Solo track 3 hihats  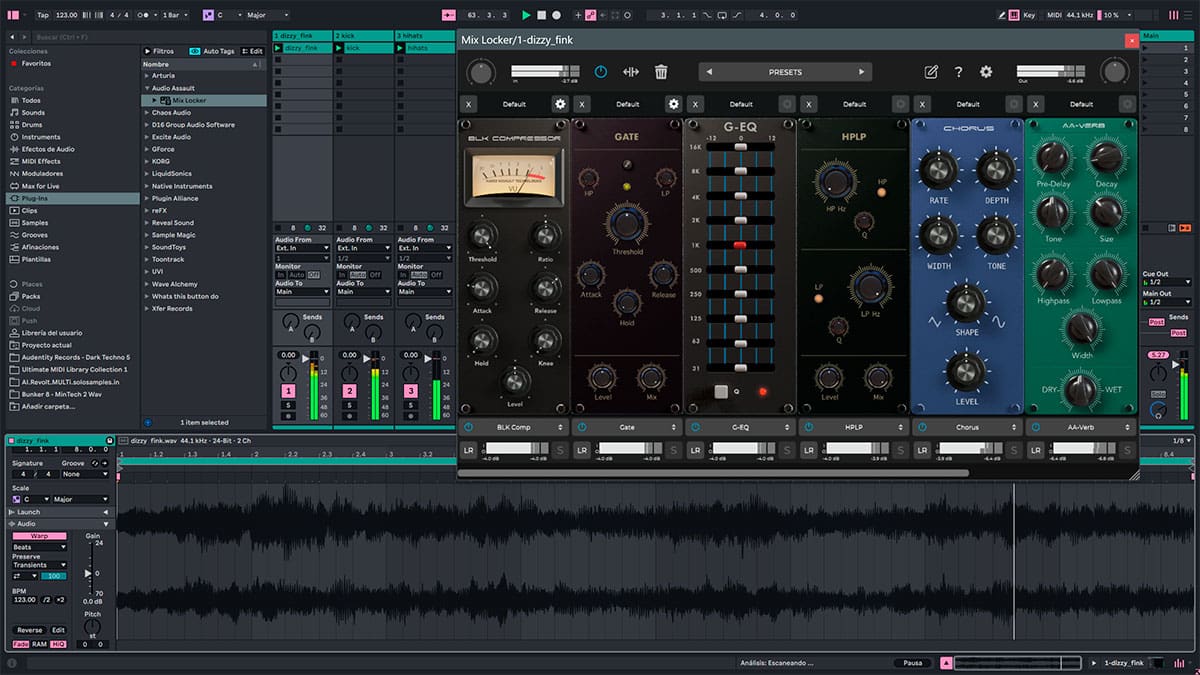pyautogui.click(x=411, y=405)
